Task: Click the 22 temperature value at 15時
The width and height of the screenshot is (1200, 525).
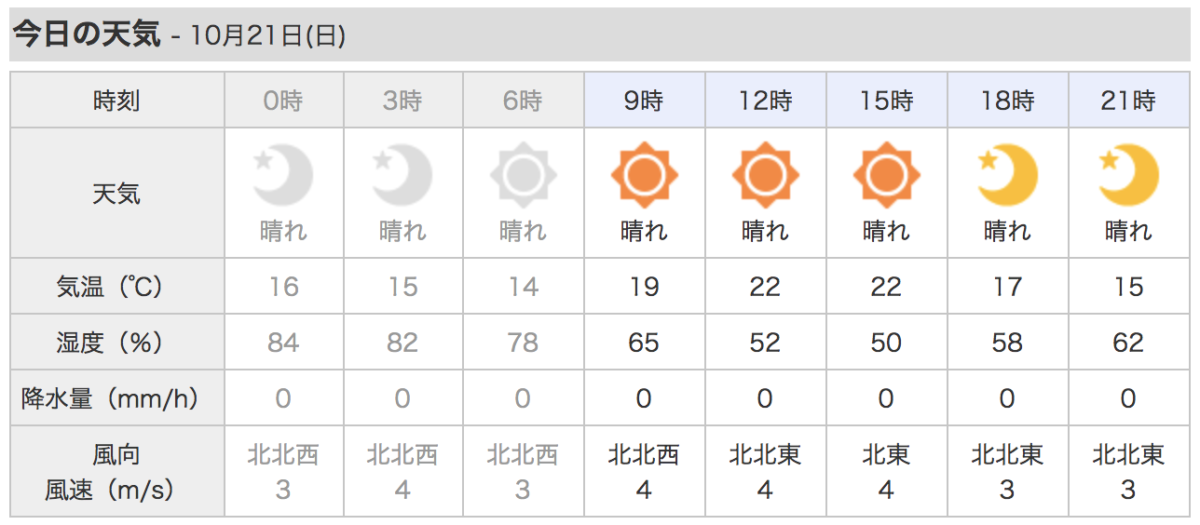Action: tap(886, 287)
